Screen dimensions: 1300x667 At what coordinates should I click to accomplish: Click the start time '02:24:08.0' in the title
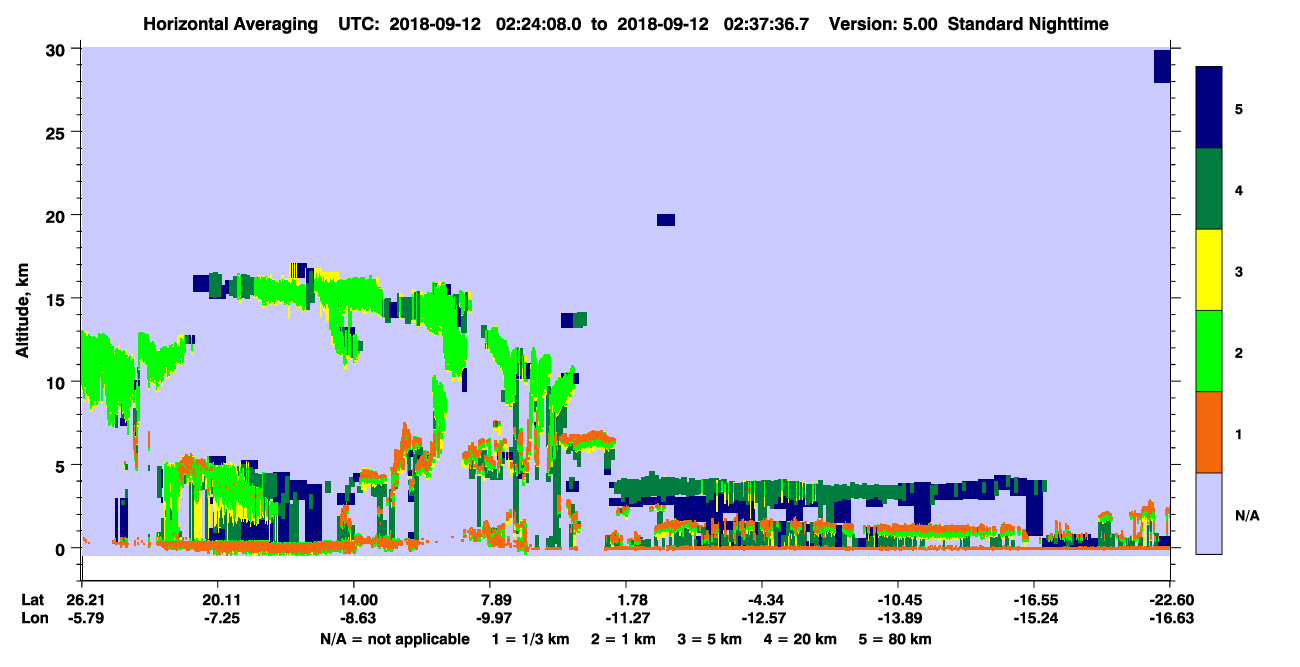click(538, 23)
